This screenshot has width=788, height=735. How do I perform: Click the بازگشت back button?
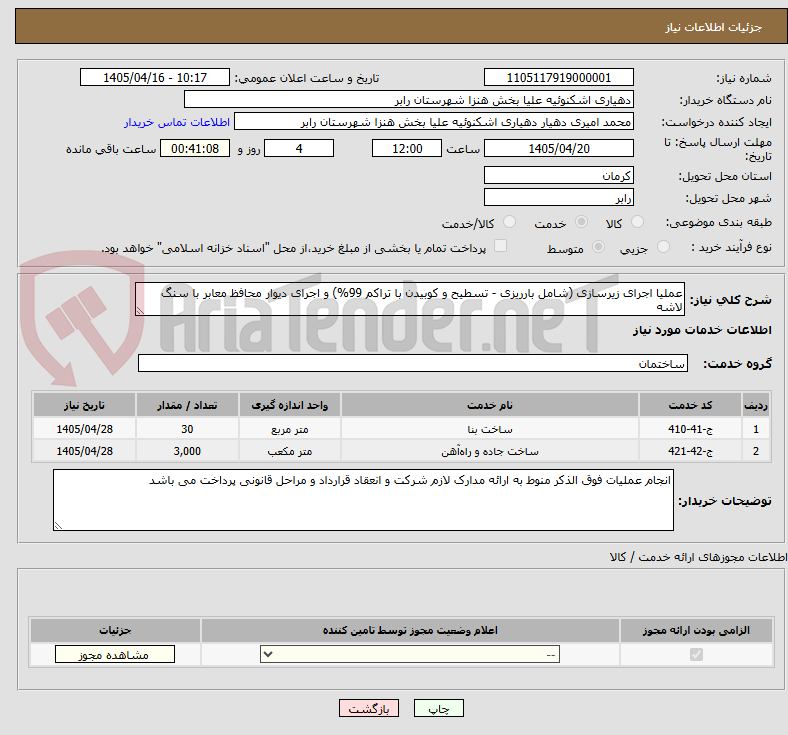tap(369, 708)
